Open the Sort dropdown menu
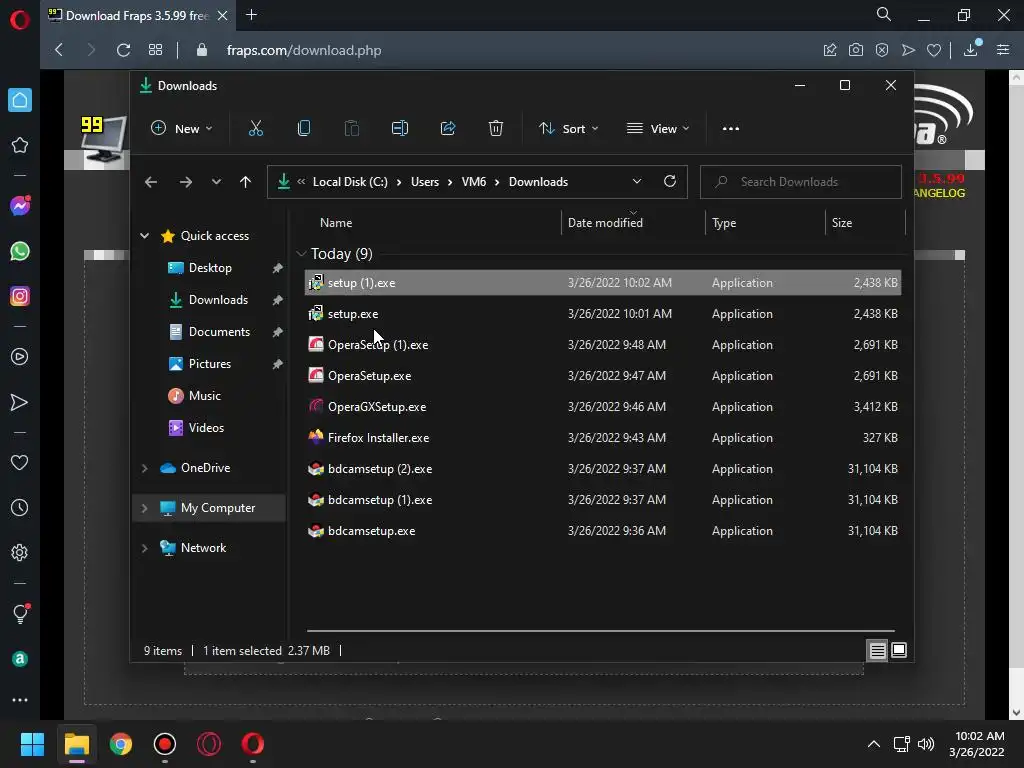 (x=568, y=129)
